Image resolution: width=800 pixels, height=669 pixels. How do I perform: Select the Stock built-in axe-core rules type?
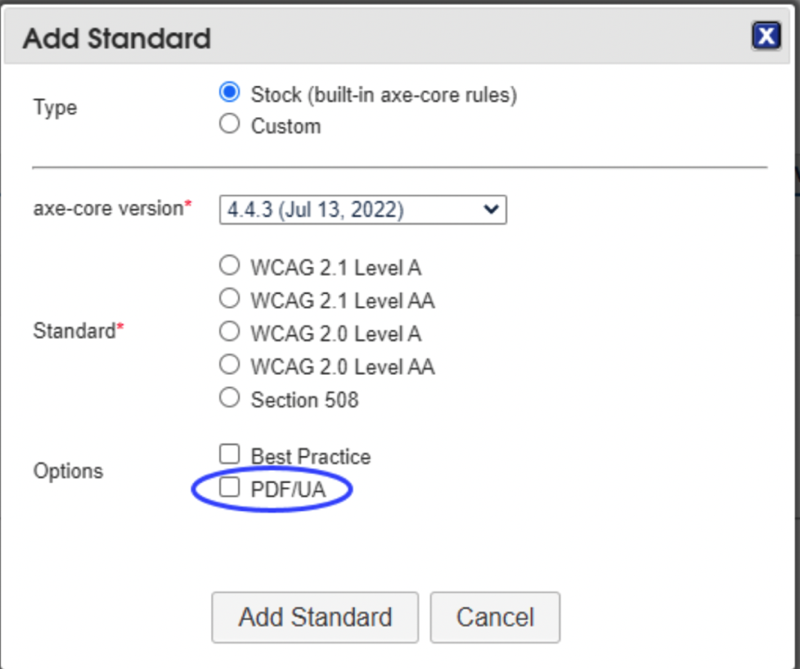click(x=230, y=93)
